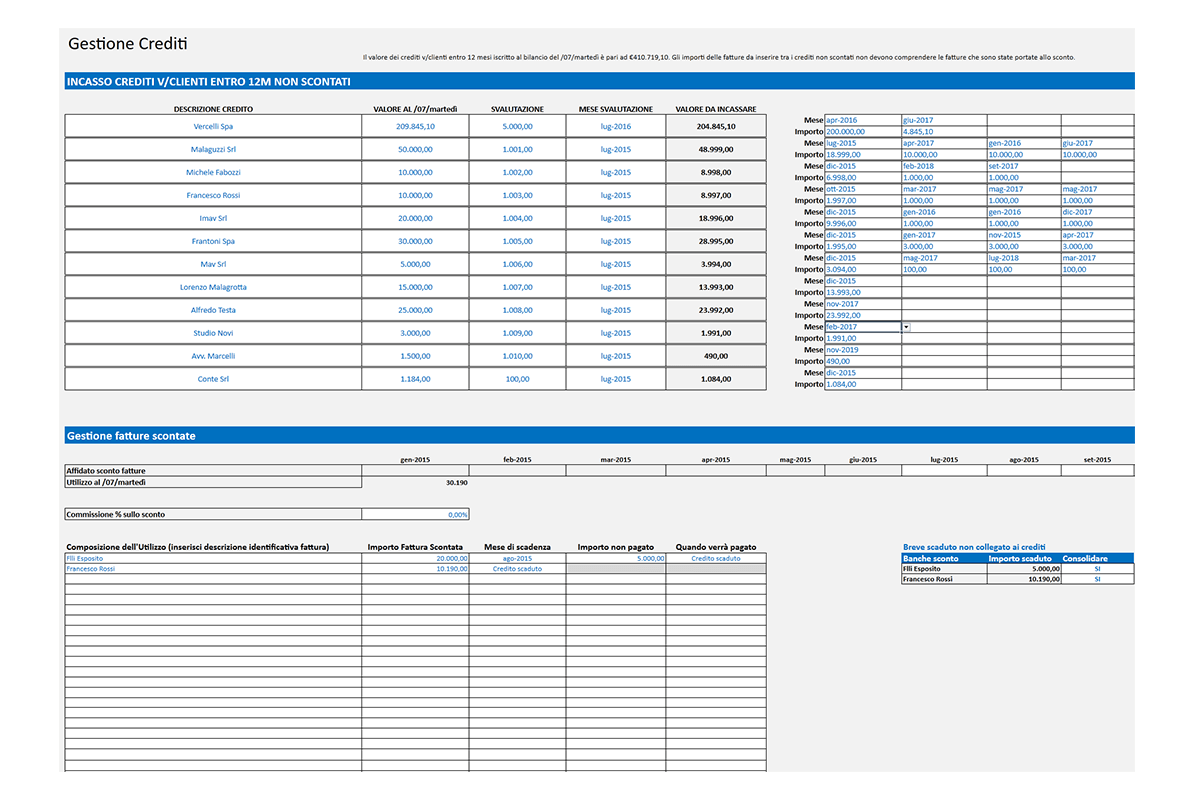The height and width of the screenshot is (800, 1193).
Task: Select the 5.000,00 svalutazione of Vercelli Spa
Action: click(x=517, y=126)
